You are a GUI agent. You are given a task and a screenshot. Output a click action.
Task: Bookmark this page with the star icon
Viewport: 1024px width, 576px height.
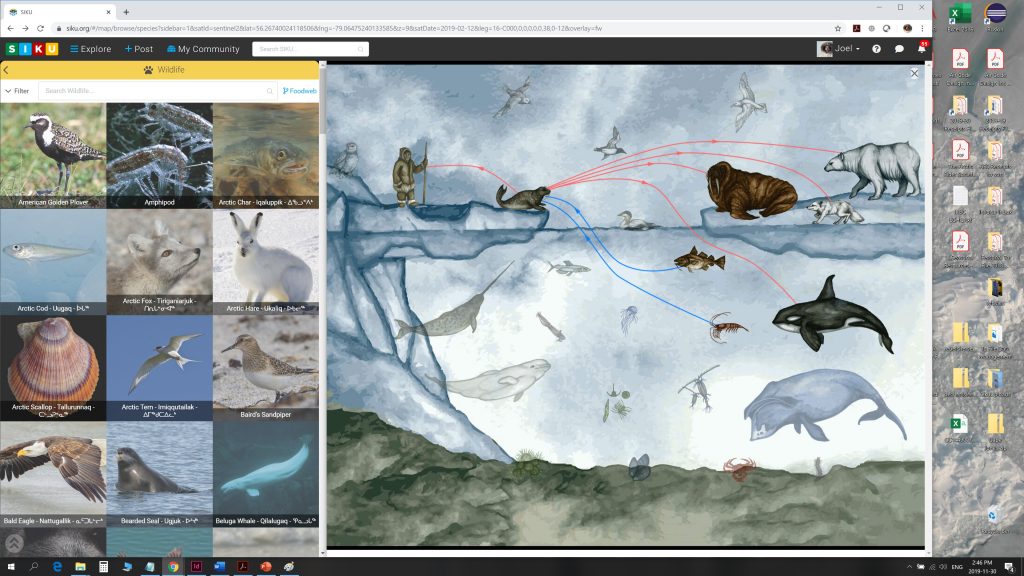(x=838, y=28)
